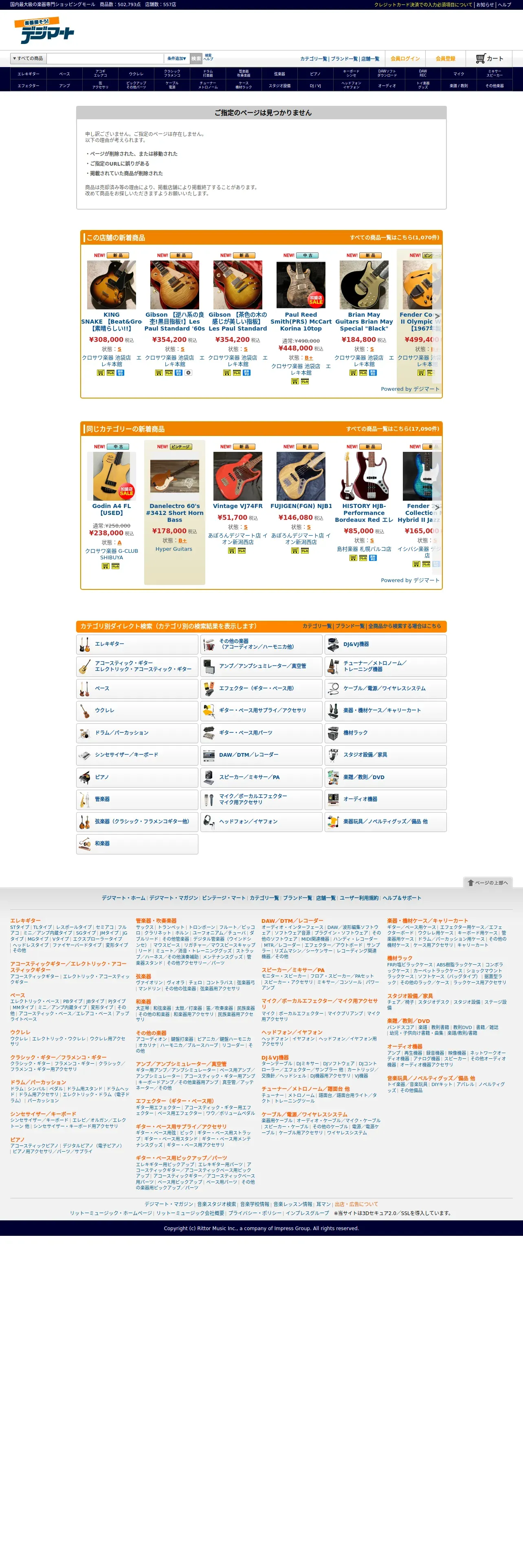Screen dimensions: 523x1568
Task: Open ベース category in direct search grid
Action: tap(137, 688)
